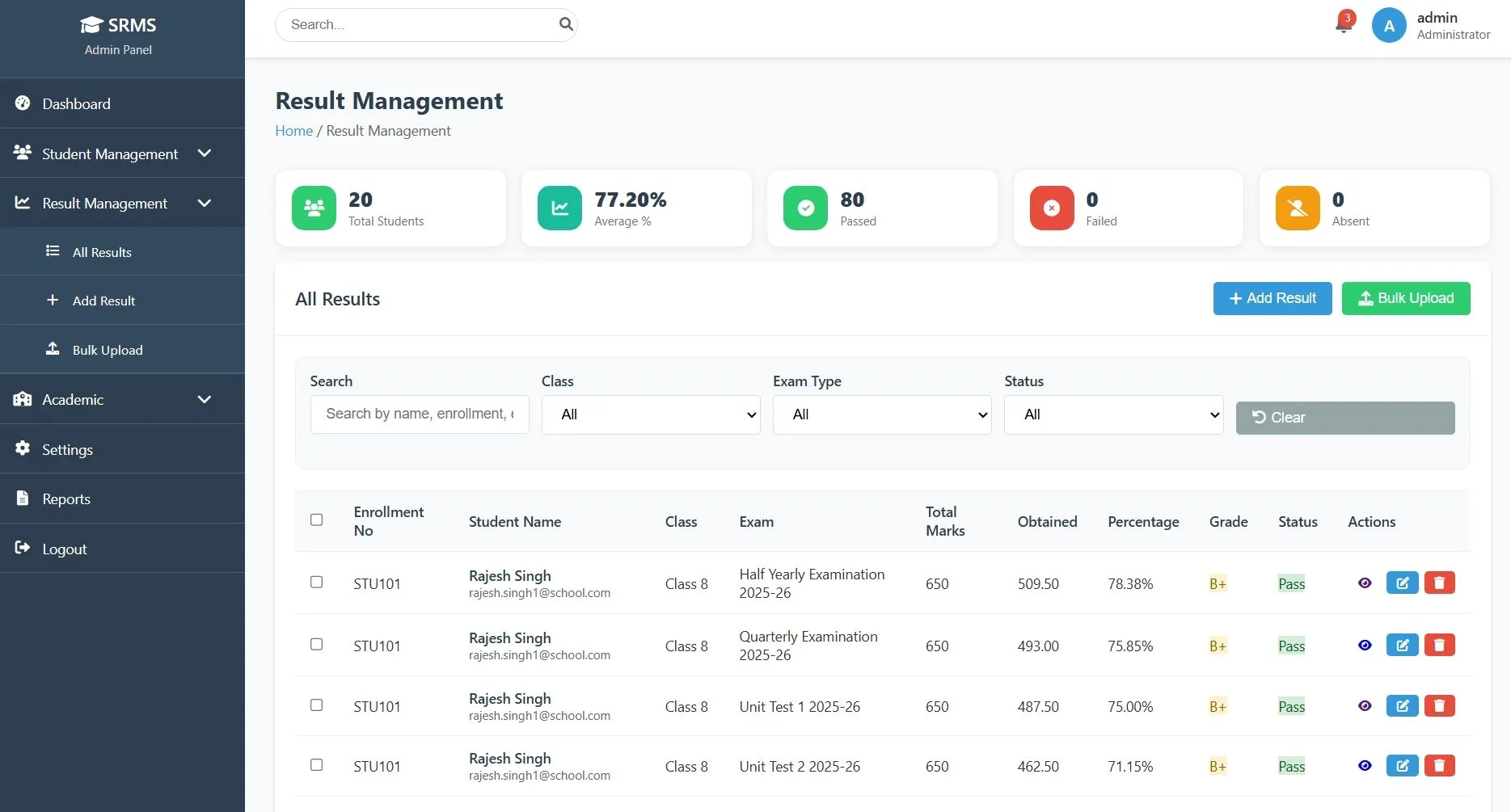1511x812 pixels.
Task: View Rajesh Singh's Half Yearly result details eye icon
Action: (x=1365, y=583)
